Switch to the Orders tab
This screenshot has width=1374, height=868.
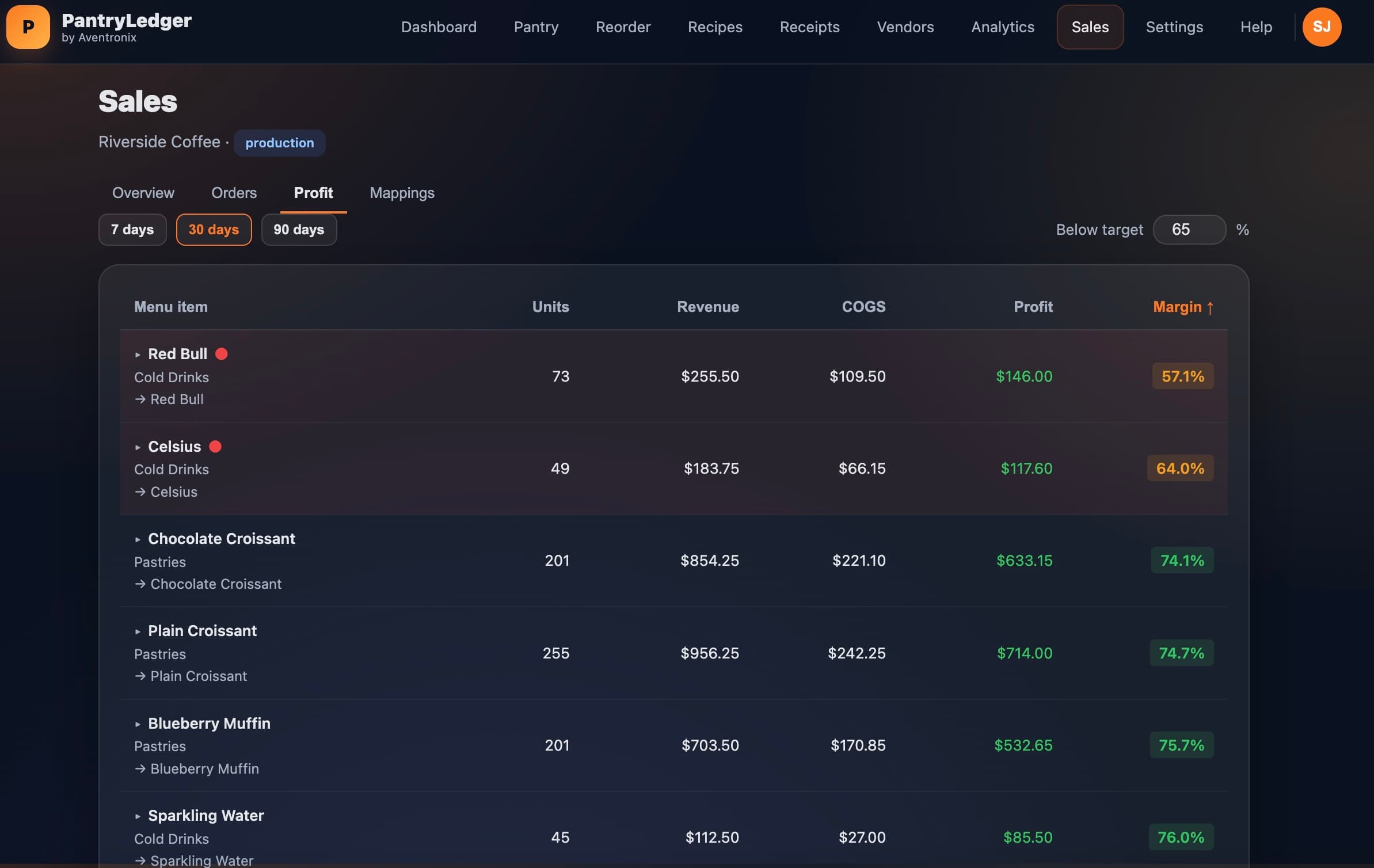click(x=234, y=193)
